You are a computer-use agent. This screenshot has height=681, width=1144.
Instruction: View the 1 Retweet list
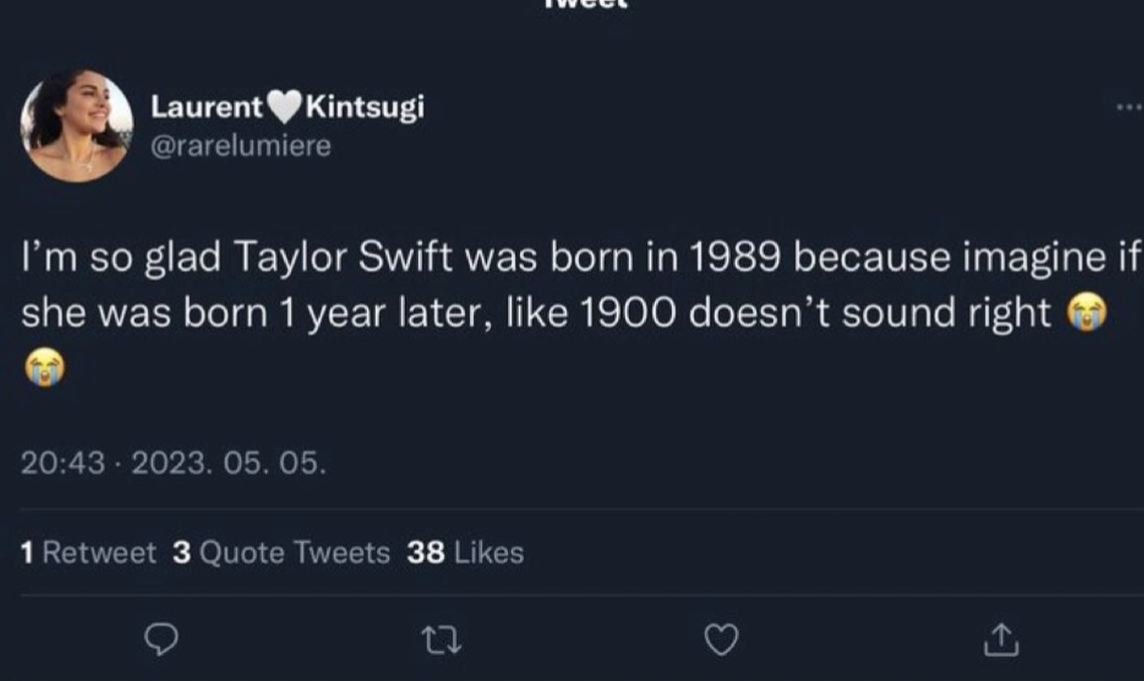88,553
